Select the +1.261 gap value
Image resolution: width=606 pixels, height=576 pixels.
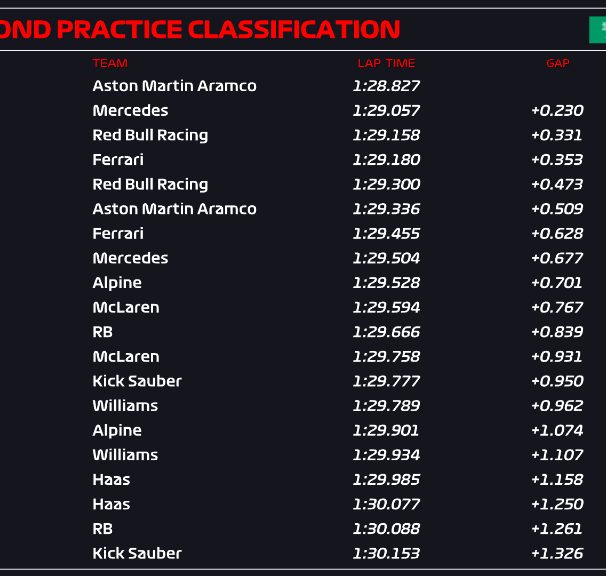click(x=557, y=529)
